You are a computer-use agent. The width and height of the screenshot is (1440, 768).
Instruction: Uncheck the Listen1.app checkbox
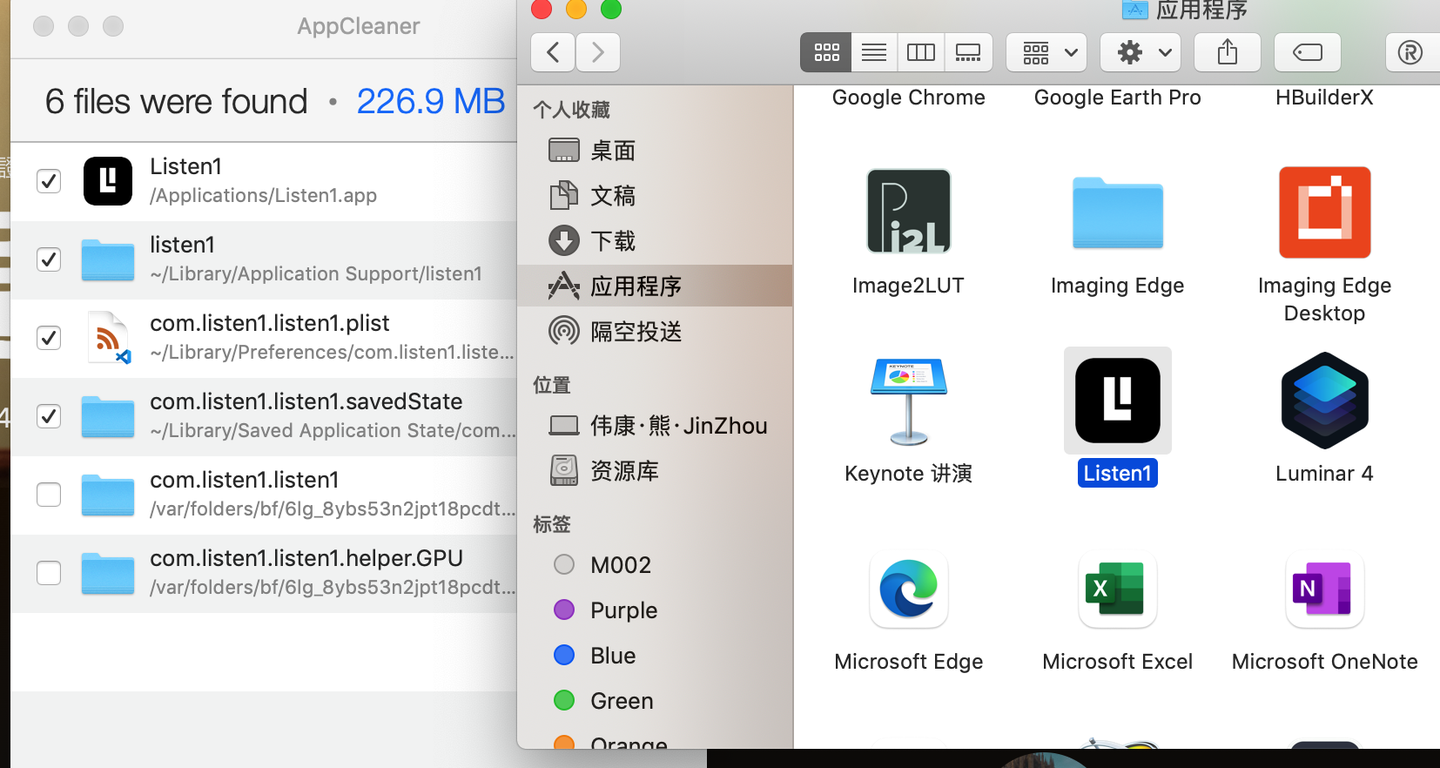coord(48,181)
